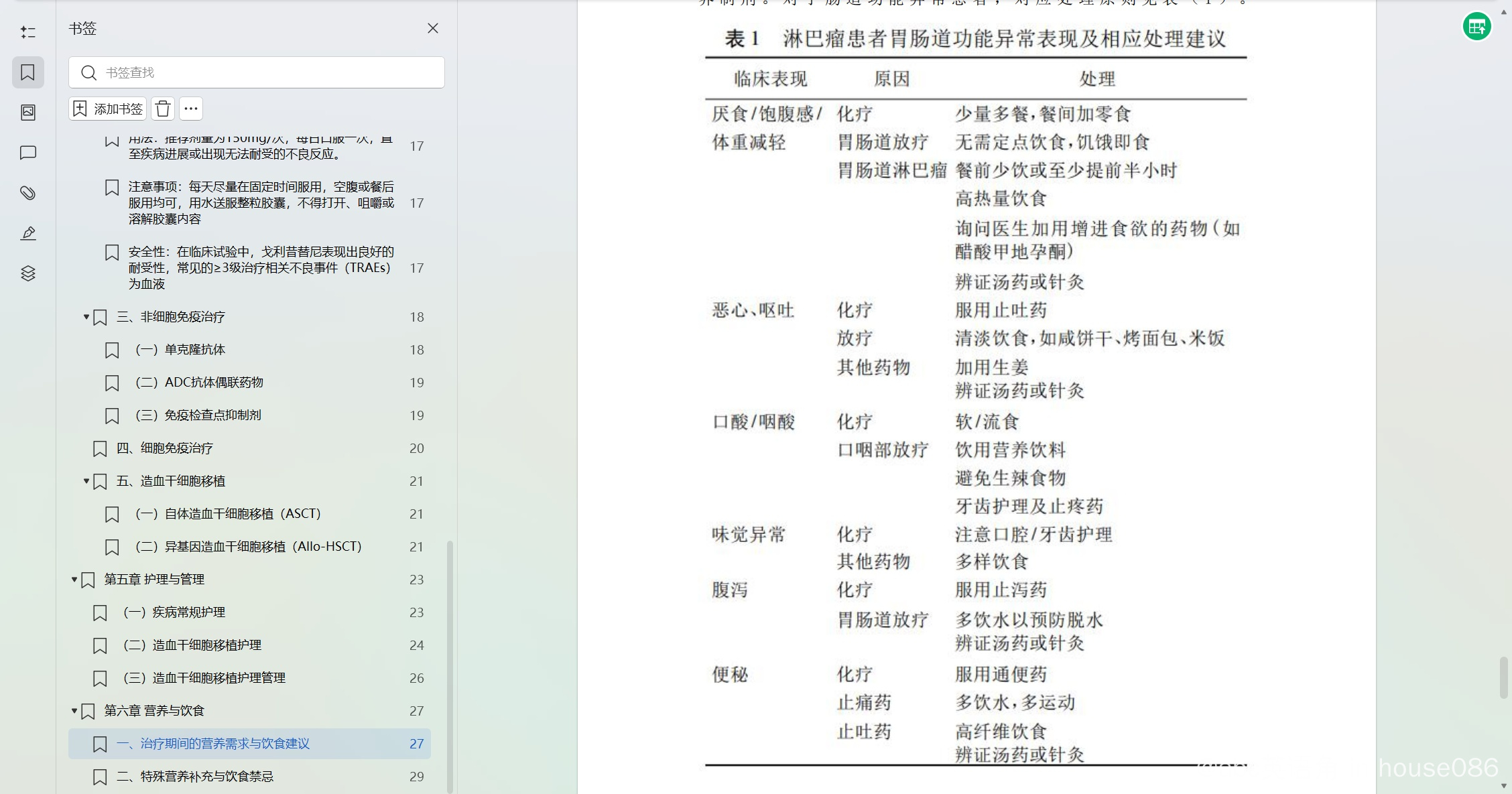Image resolution: width=1512 pixels, height=794 pixels.
Task: Select the bookmarks panel icon
Action: coord(28,72)
